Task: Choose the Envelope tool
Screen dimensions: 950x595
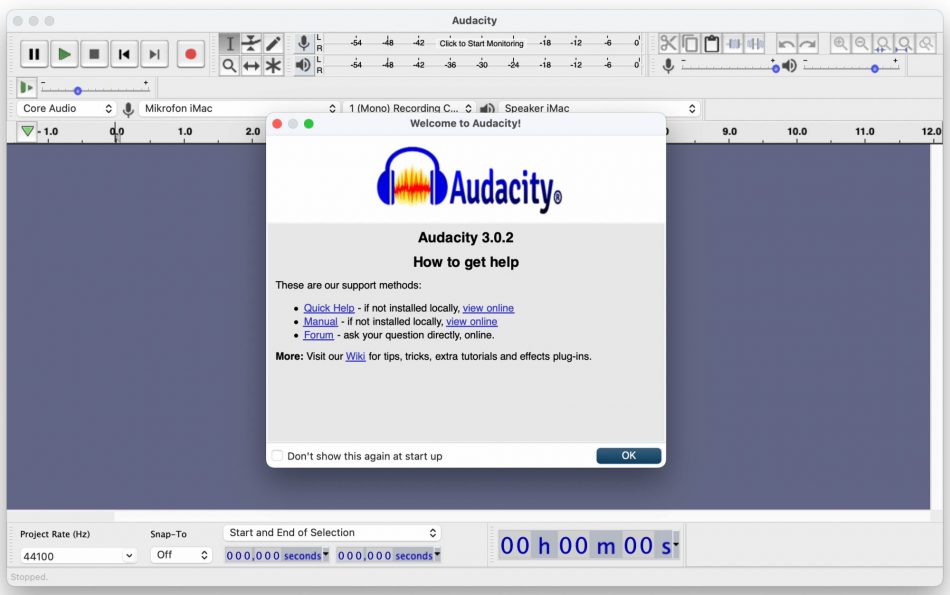Action: pyautogui.click(x=251, y=44)
